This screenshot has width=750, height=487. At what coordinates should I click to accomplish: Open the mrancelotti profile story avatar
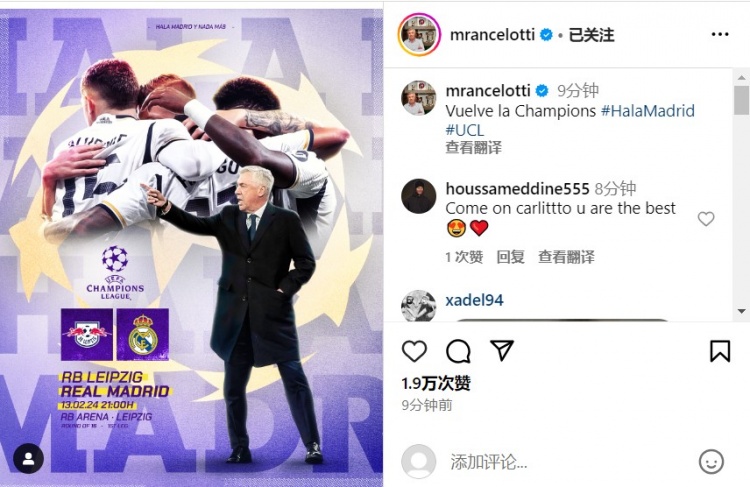[419, 34]
